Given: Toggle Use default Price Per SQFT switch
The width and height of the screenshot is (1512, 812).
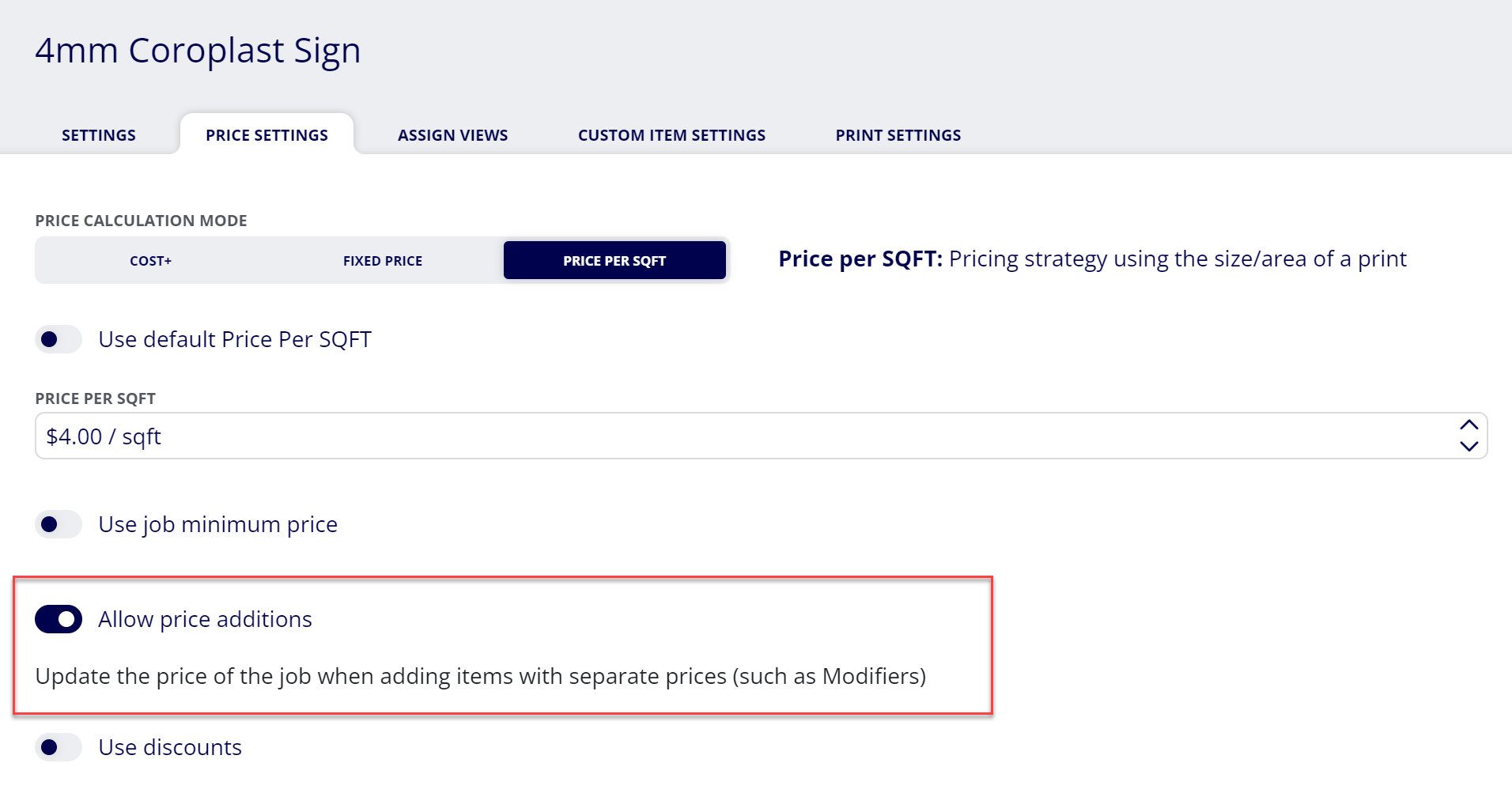Looking at the screenshot, I should click(x=59, y=339).
